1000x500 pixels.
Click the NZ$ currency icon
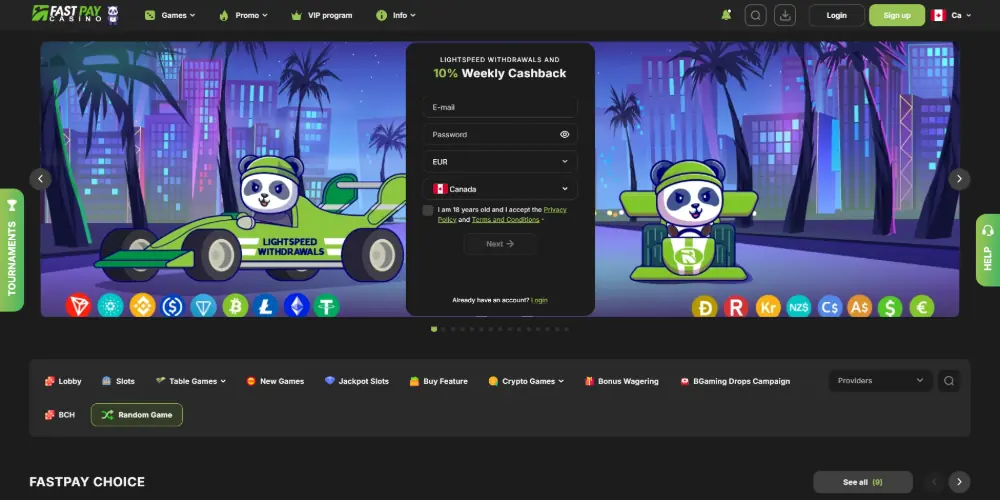pyautogui.click(x=798, y=307)
